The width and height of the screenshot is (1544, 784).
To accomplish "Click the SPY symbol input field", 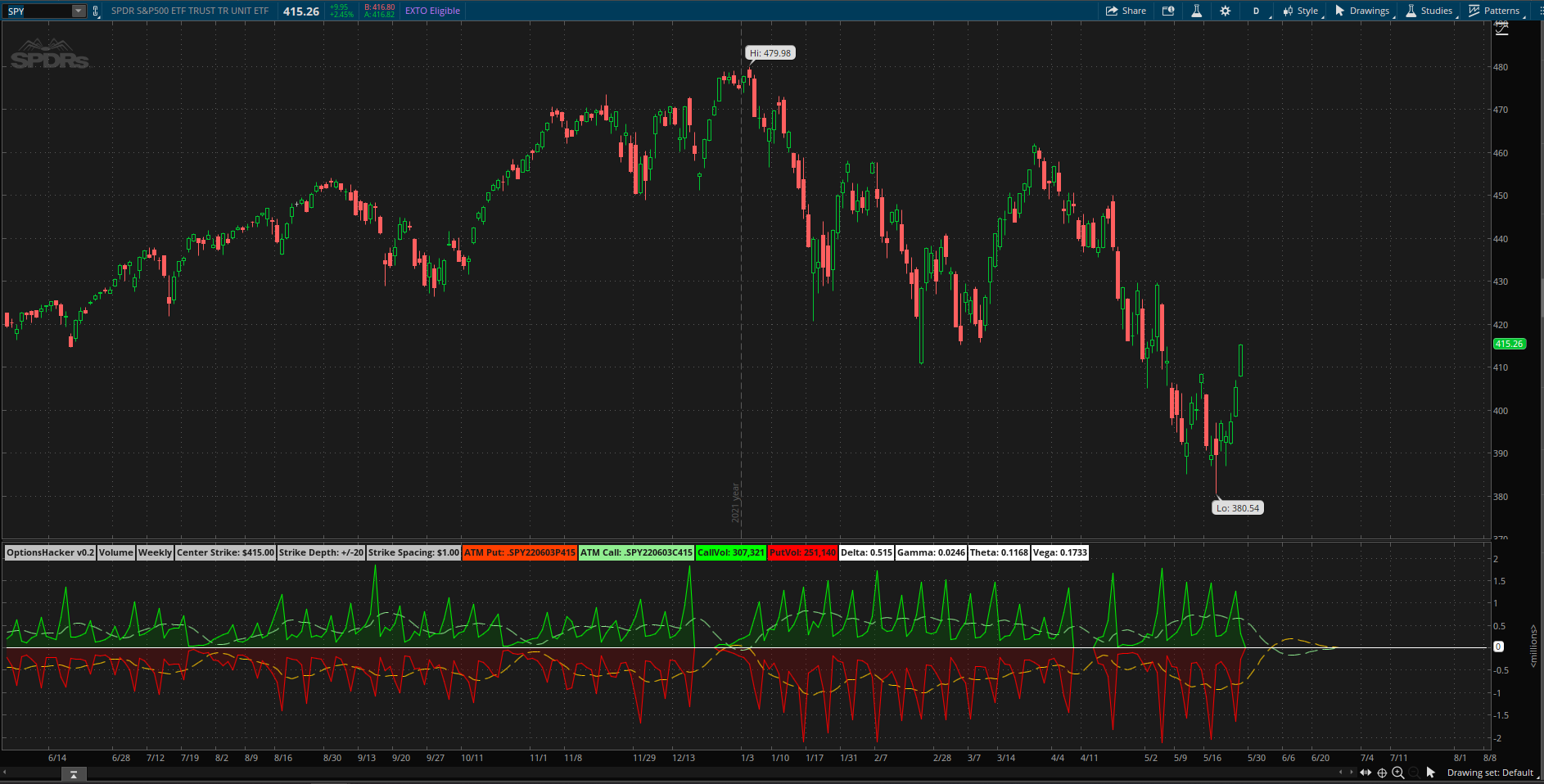I will click(x=37, y=11).
